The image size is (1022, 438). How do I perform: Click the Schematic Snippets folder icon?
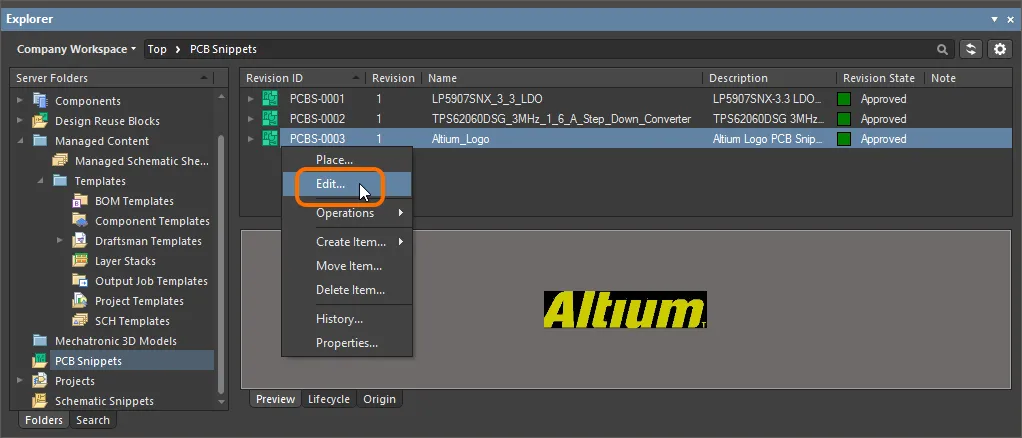coord(40,401)
